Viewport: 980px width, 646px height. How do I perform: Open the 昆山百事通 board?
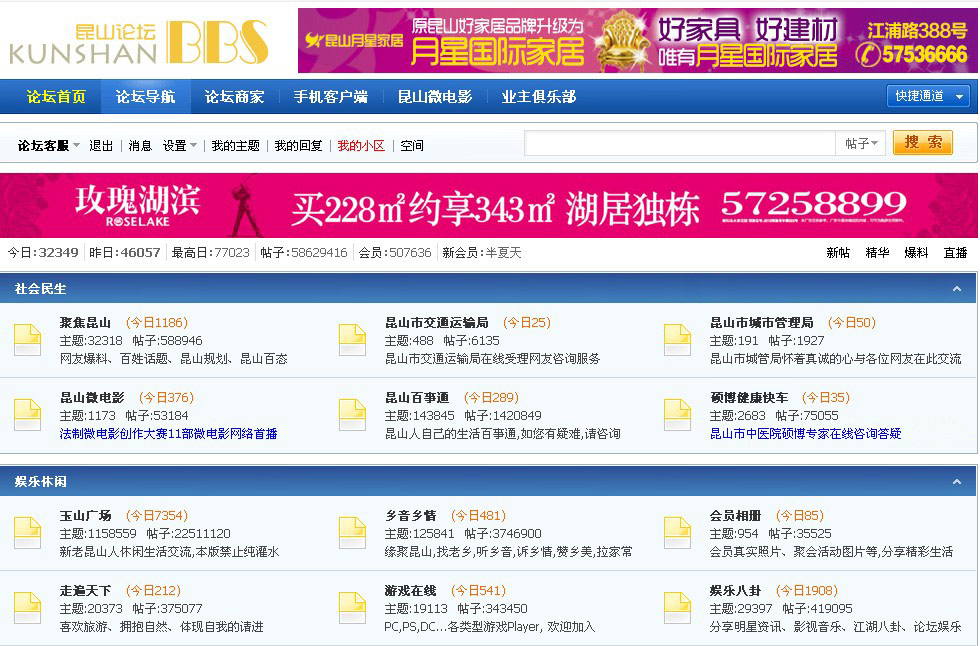[x=417, y=397]
